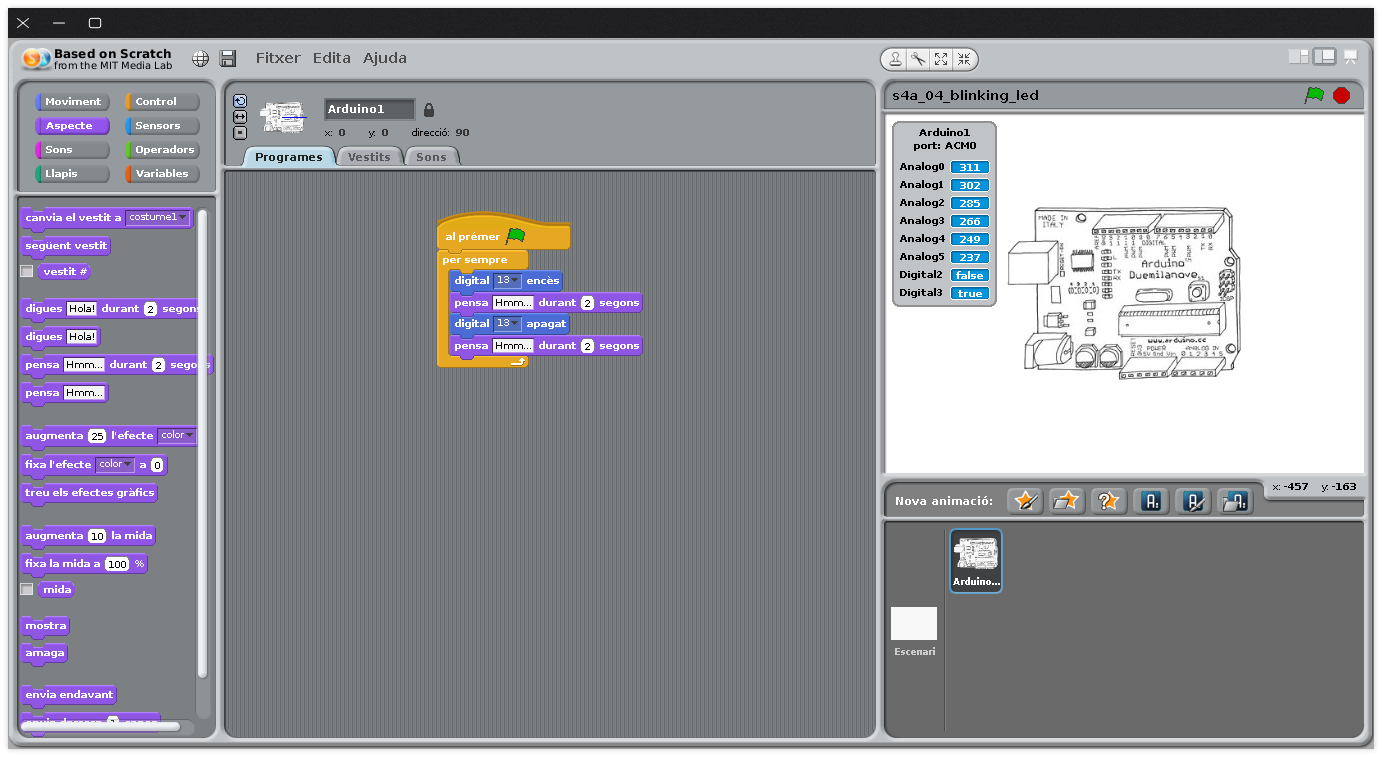1382x757 pixels.
Task: Select the duplicate stamp tool
Action: pyautogui.click(x=896, y=59)
